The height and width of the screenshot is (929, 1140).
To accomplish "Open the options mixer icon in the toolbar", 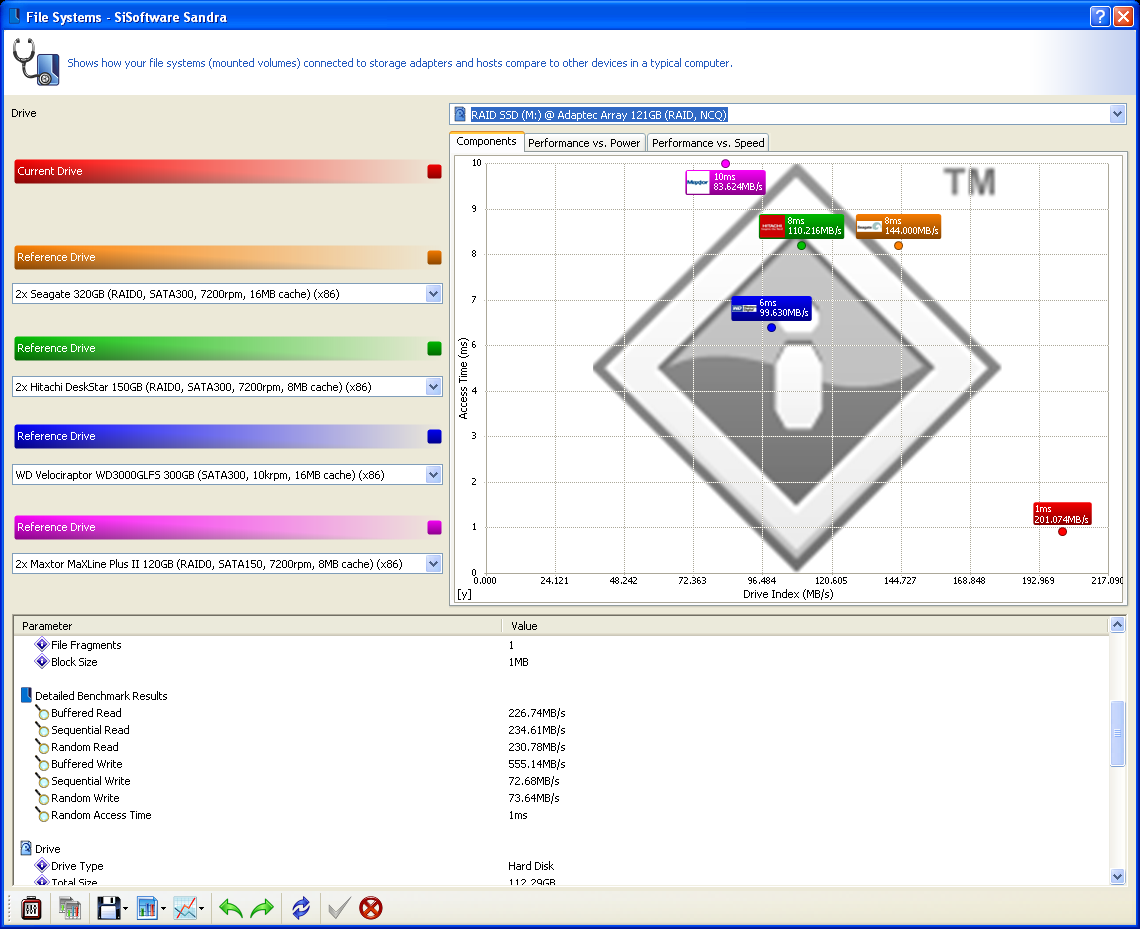I will [31, 908].
